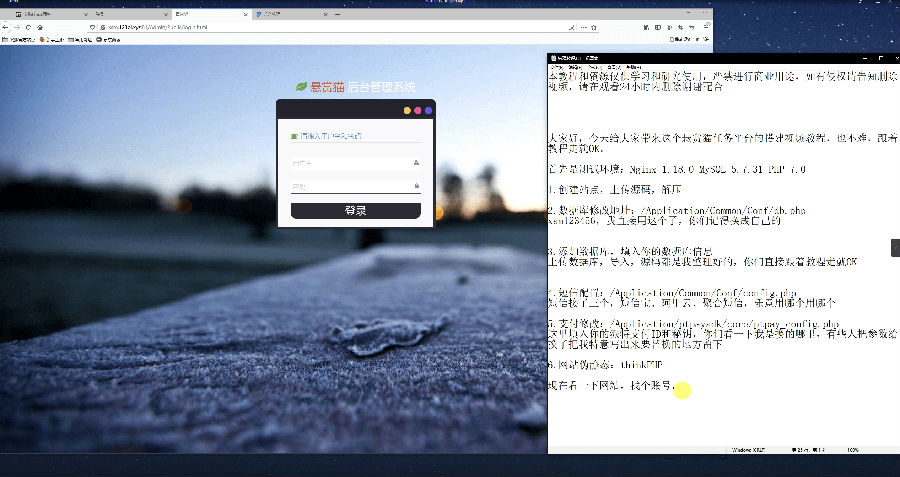The height and width of the screenshot is (477, 900).
Task: Close the active third browser tab
Action: 246,14
